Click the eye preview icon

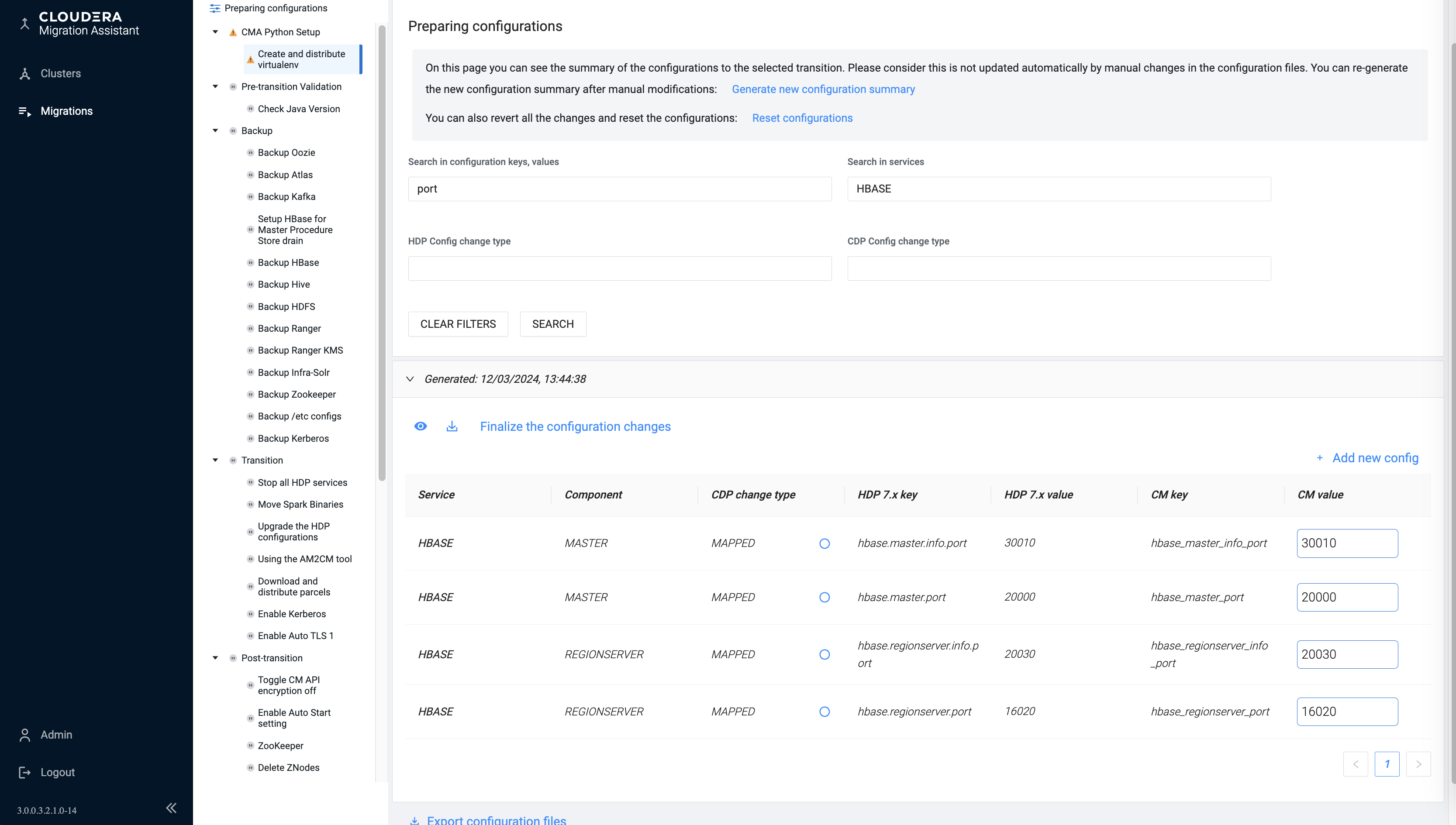(420, 426)
